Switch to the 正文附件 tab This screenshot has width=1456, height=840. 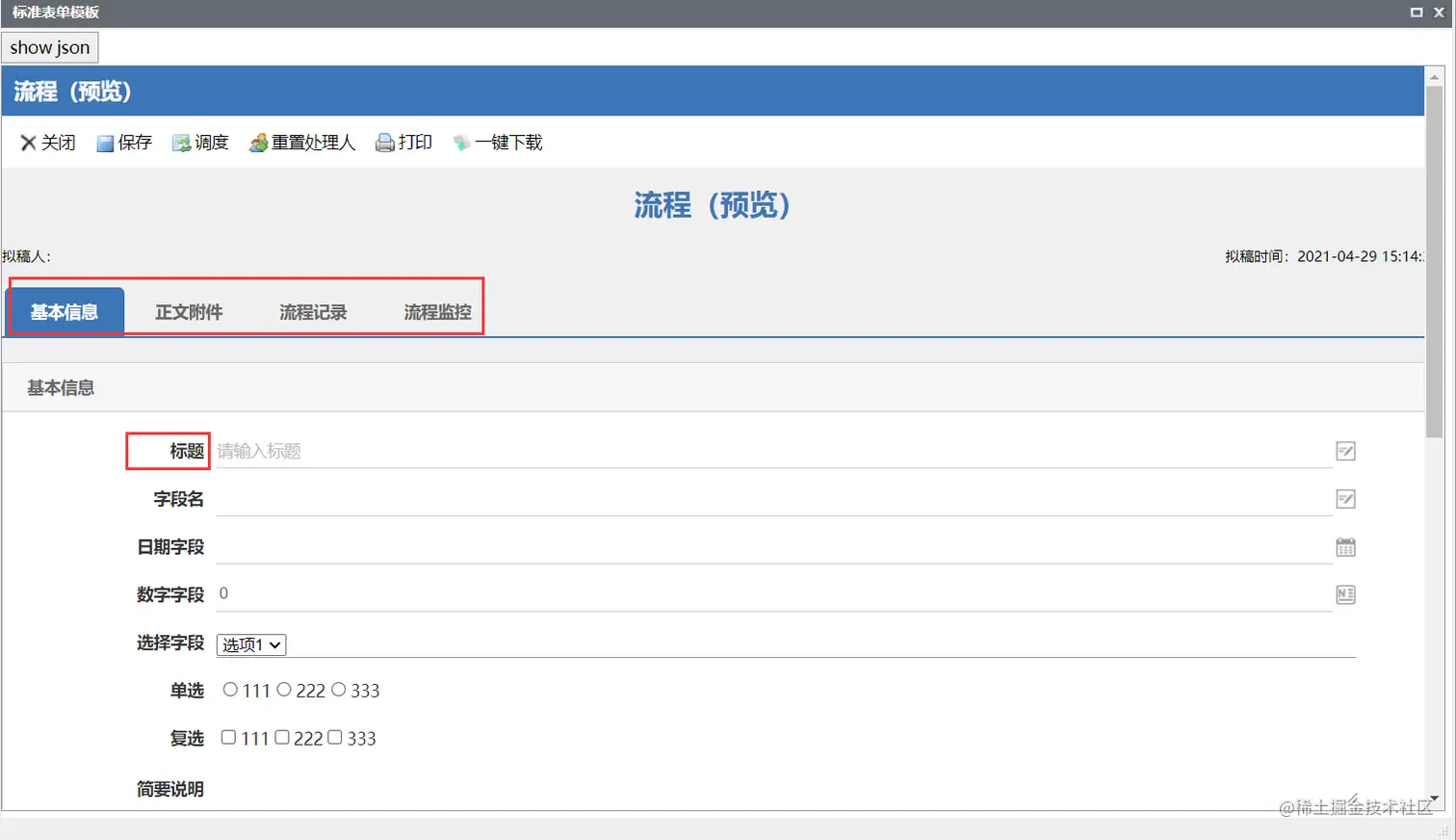189,312
